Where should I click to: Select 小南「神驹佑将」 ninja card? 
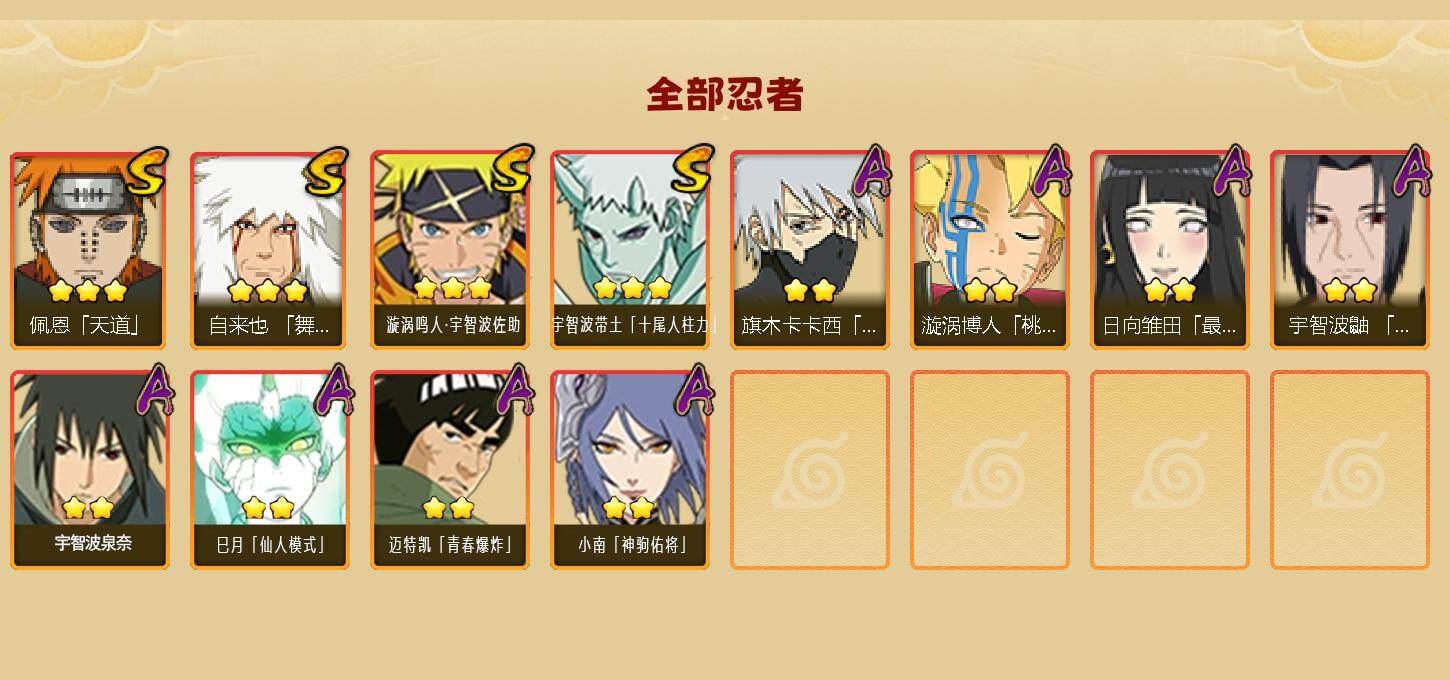tap(630, 470)
